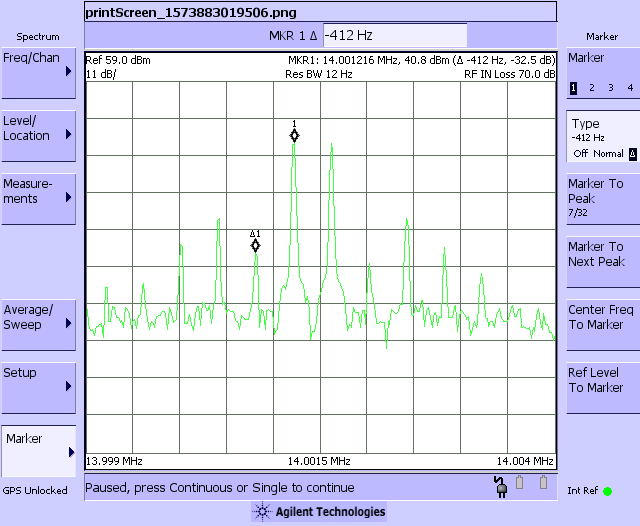Open the Level/Location menu
The height and width of the screenshot is (526, 640).
(39, 136)
